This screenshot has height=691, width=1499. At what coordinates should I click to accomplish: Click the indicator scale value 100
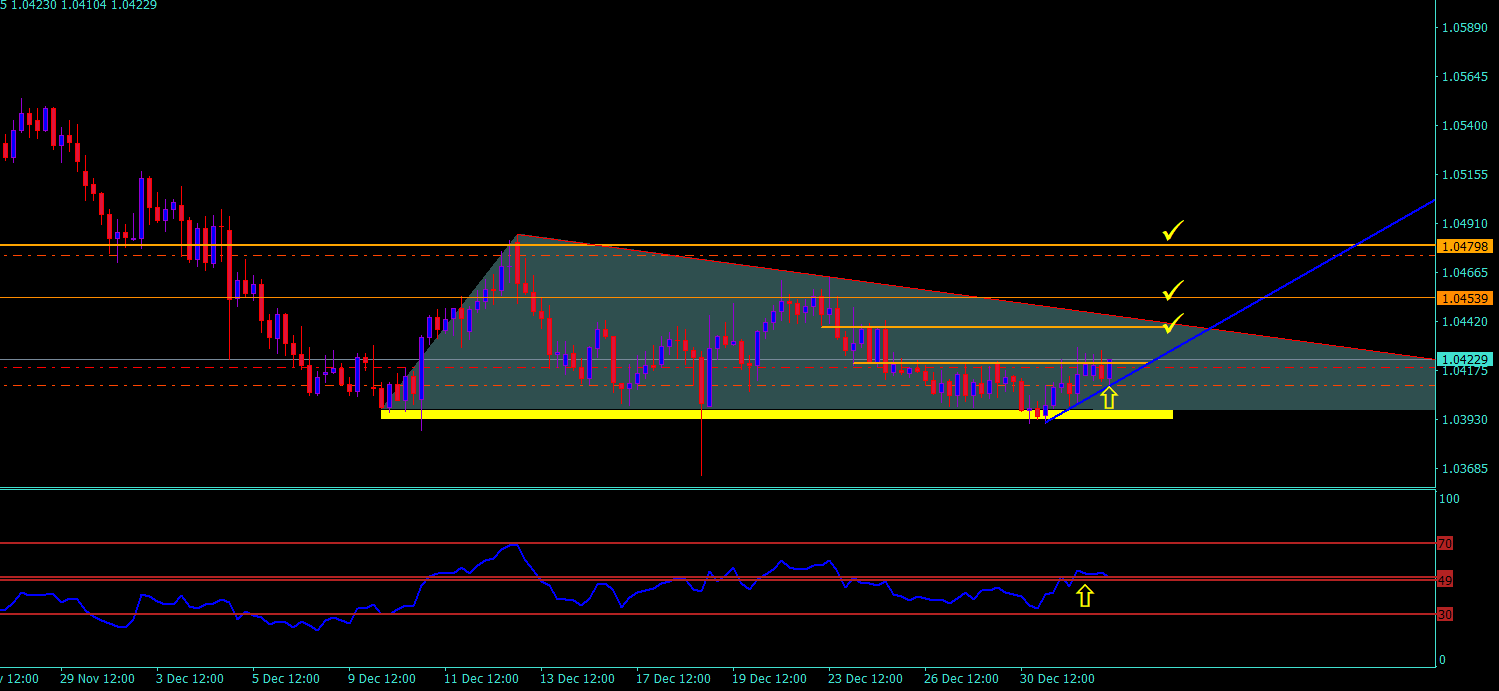point(1449,499)
